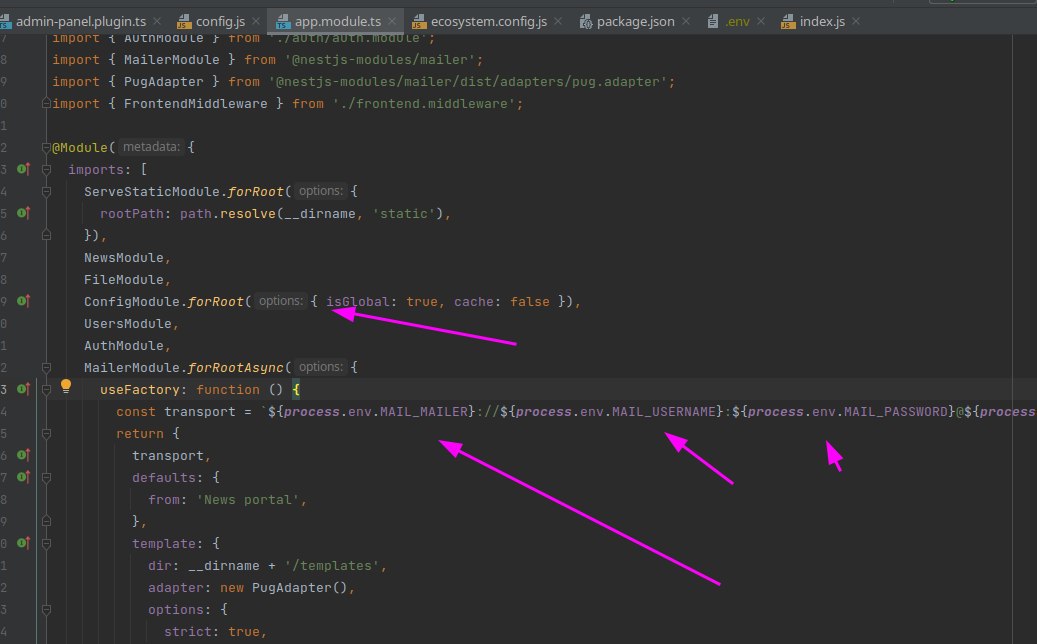
Task: Click the options hint in ConfigModule.forRoot
Action: pos(281,301)
